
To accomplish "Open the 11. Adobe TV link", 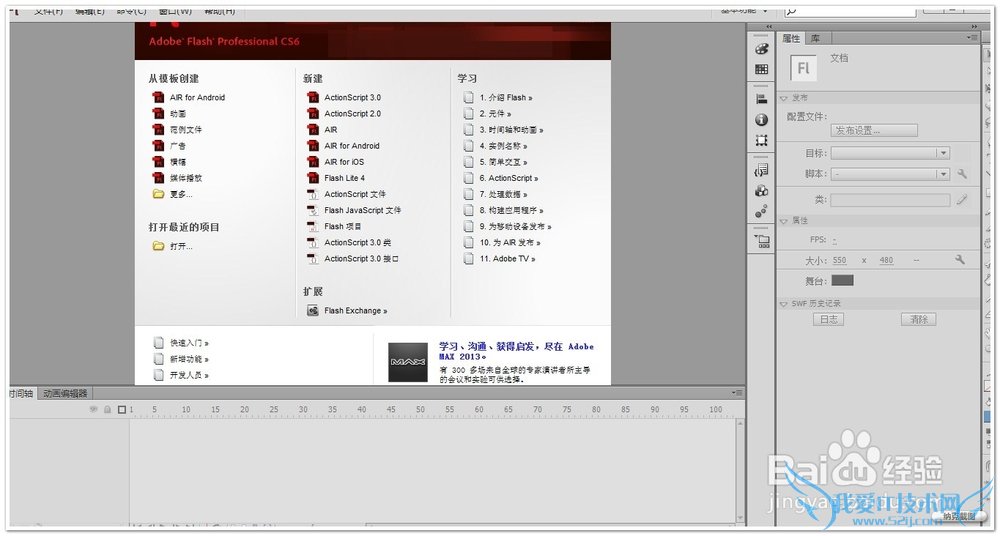I will [x=508, y=258].
